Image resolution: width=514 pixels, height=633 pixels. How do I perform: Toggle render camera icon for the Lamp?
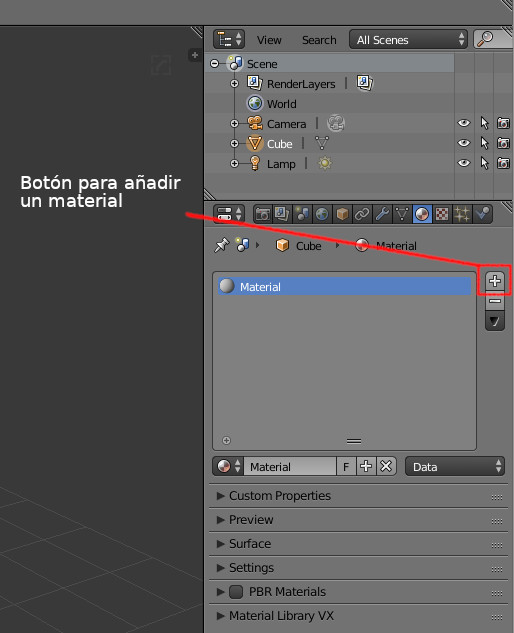coord(503,163)
